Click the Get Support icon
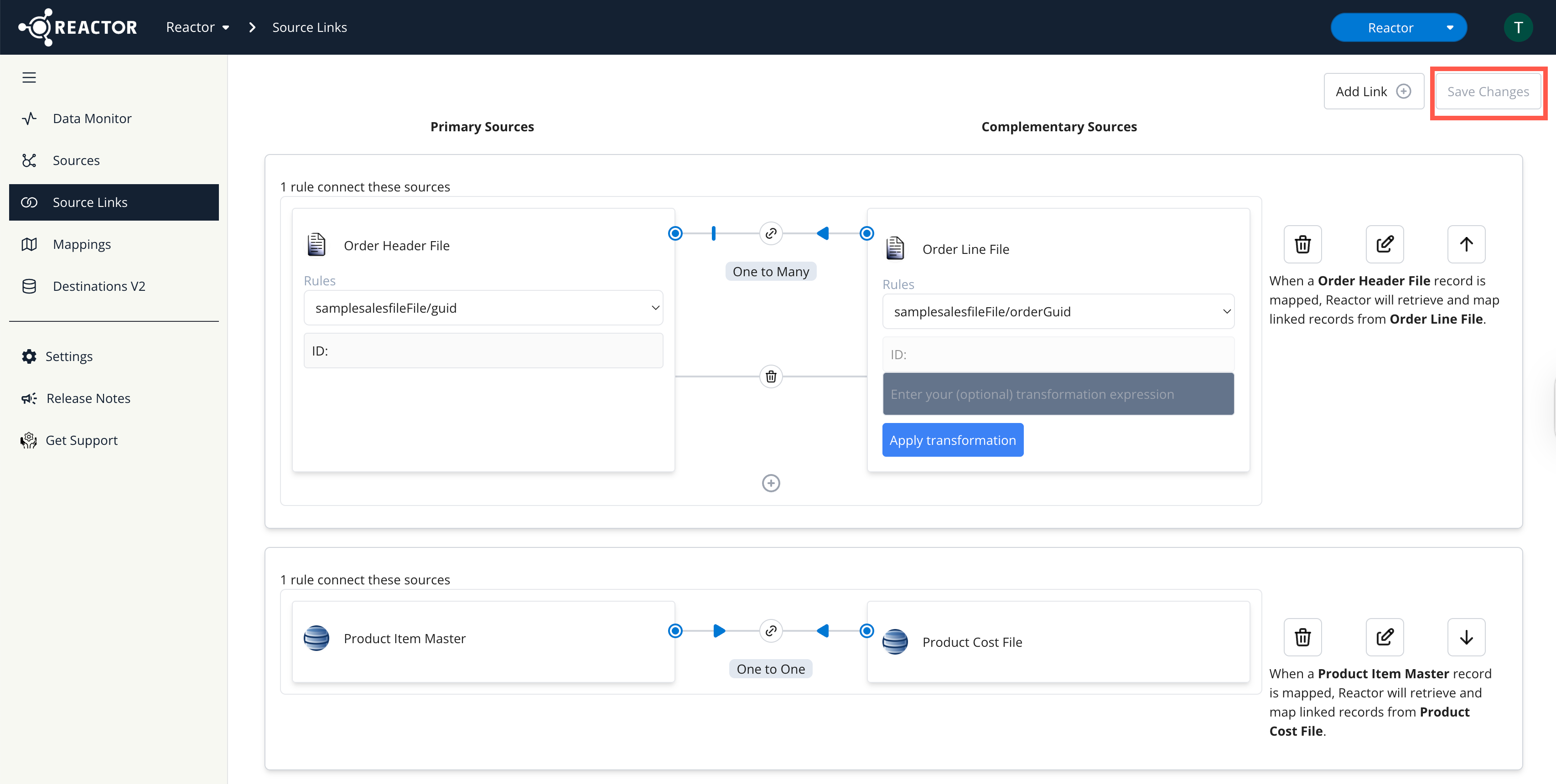1556x784 pixels. [x=28, y=440]
